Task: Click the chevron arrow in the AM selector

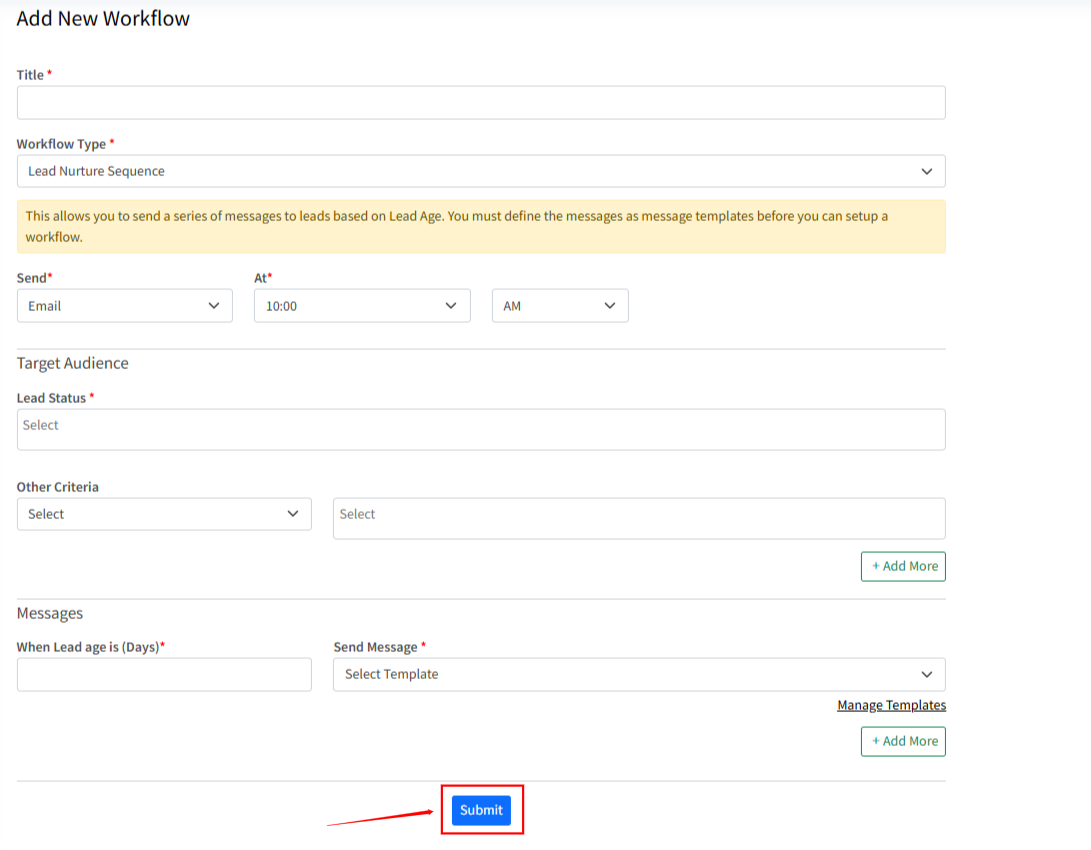Action: tap(609, 306)
